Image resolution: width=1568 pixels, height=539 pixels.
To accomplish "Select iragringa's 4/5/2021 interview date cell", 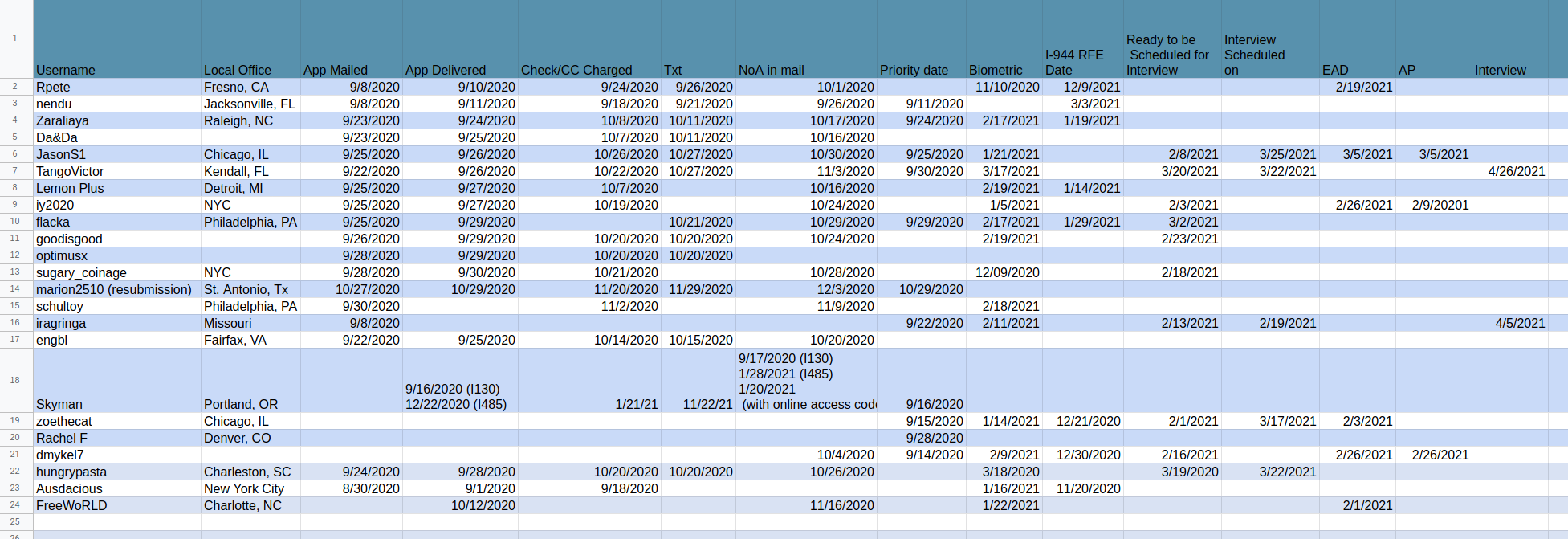I will coord(1510,323).
